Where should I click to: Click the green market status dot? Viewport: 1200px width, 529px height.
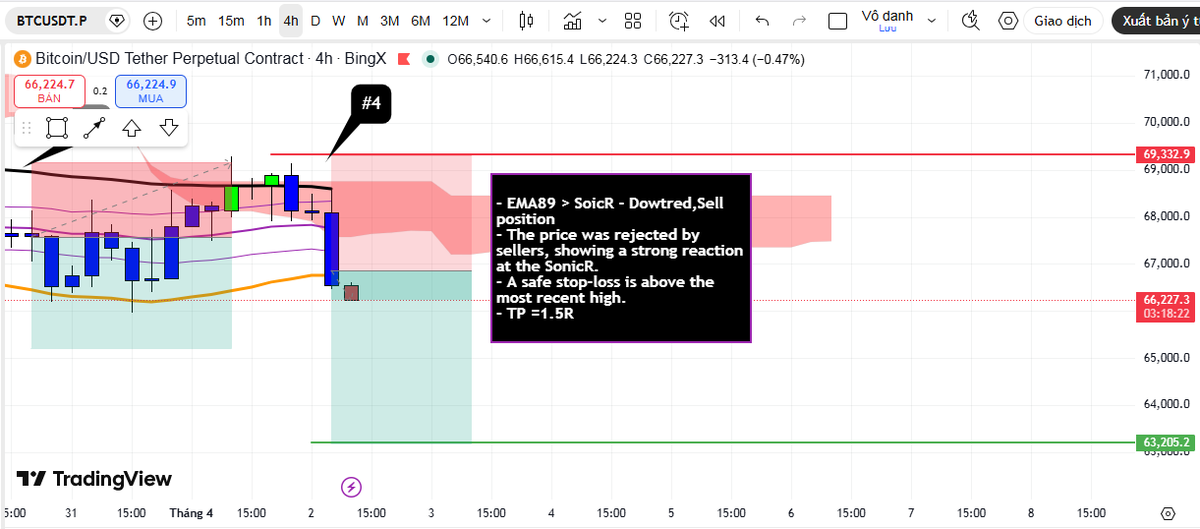pos(430,59)
